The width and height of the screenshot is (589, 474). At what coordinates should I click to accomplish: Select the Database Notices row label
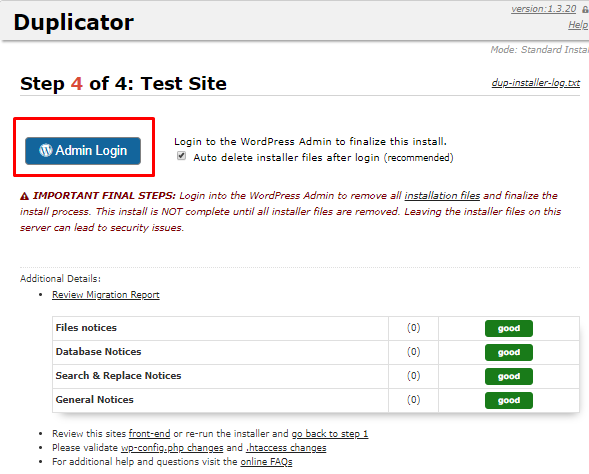(98, 352)
